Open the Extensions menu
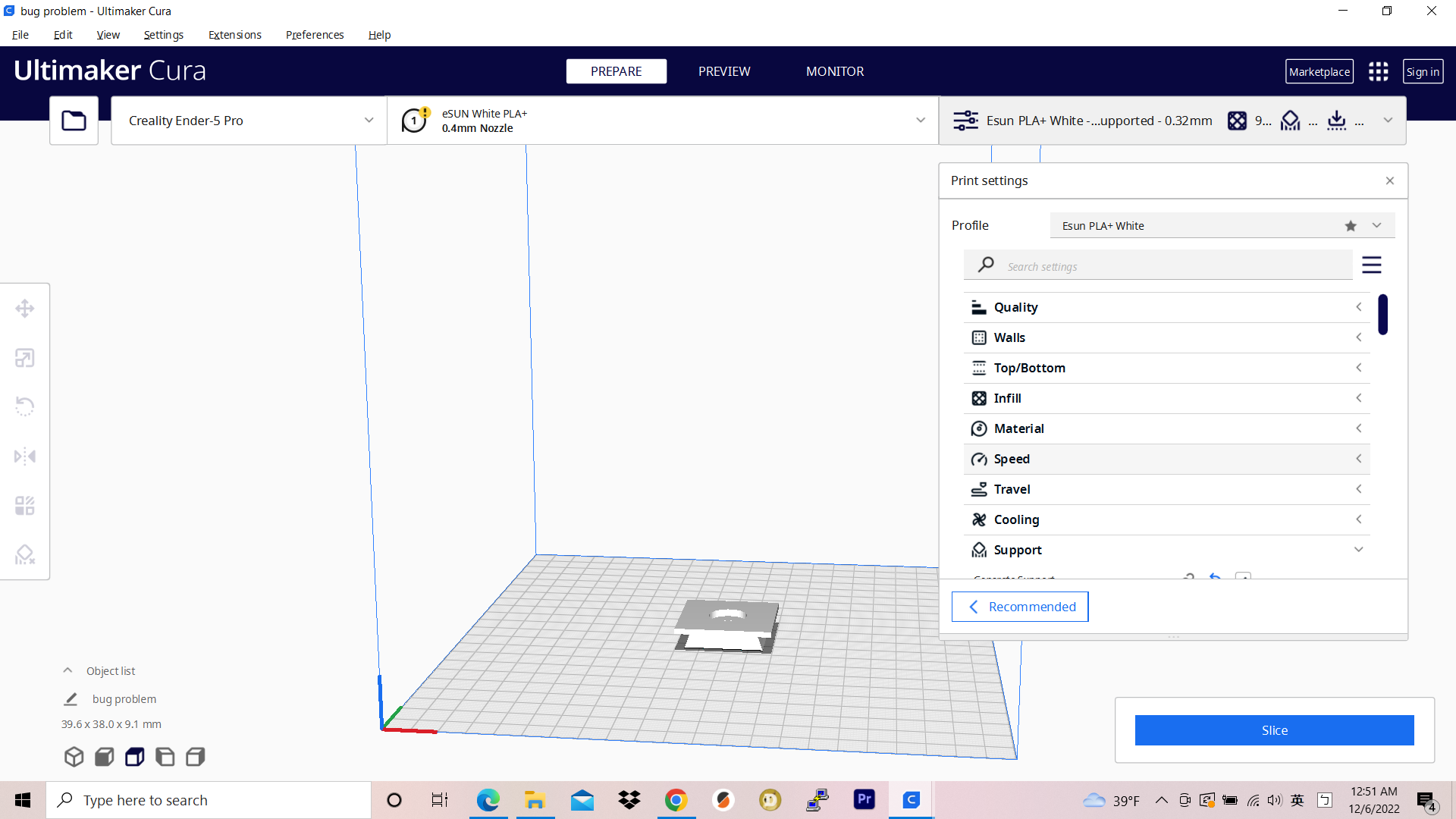 235,35
